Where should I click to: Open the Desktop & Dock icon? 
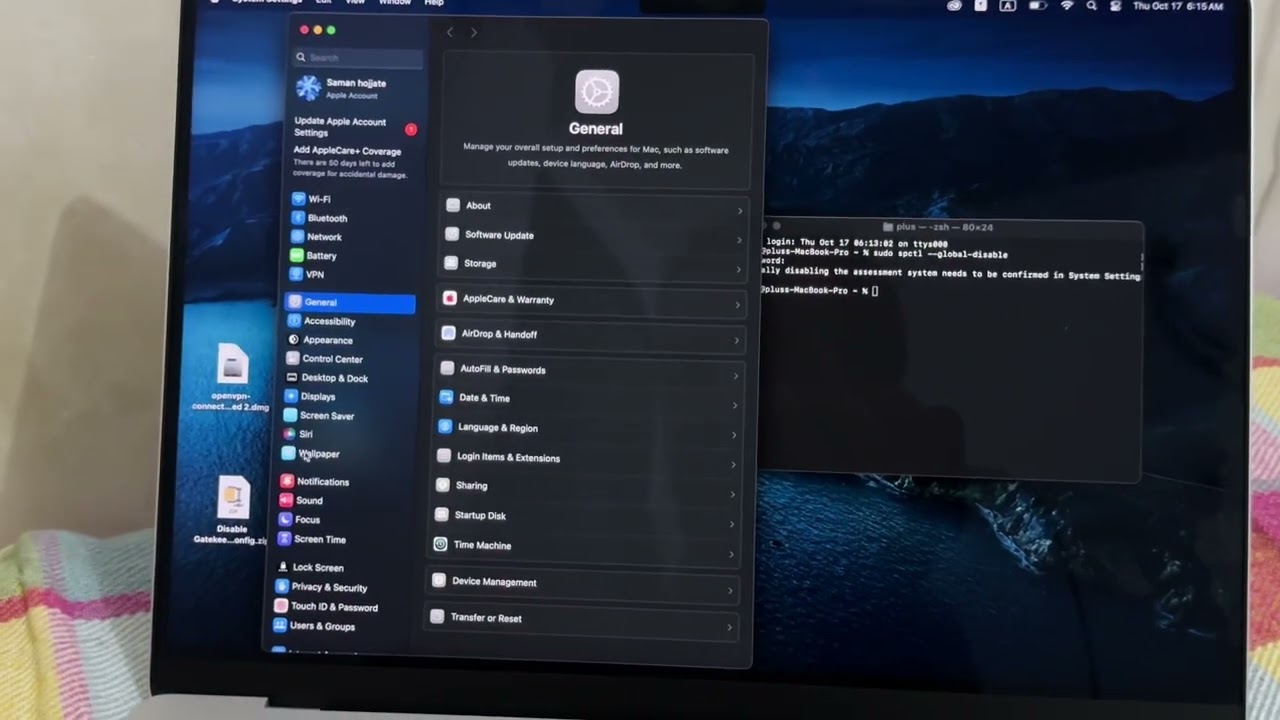(x=292, y=378)
